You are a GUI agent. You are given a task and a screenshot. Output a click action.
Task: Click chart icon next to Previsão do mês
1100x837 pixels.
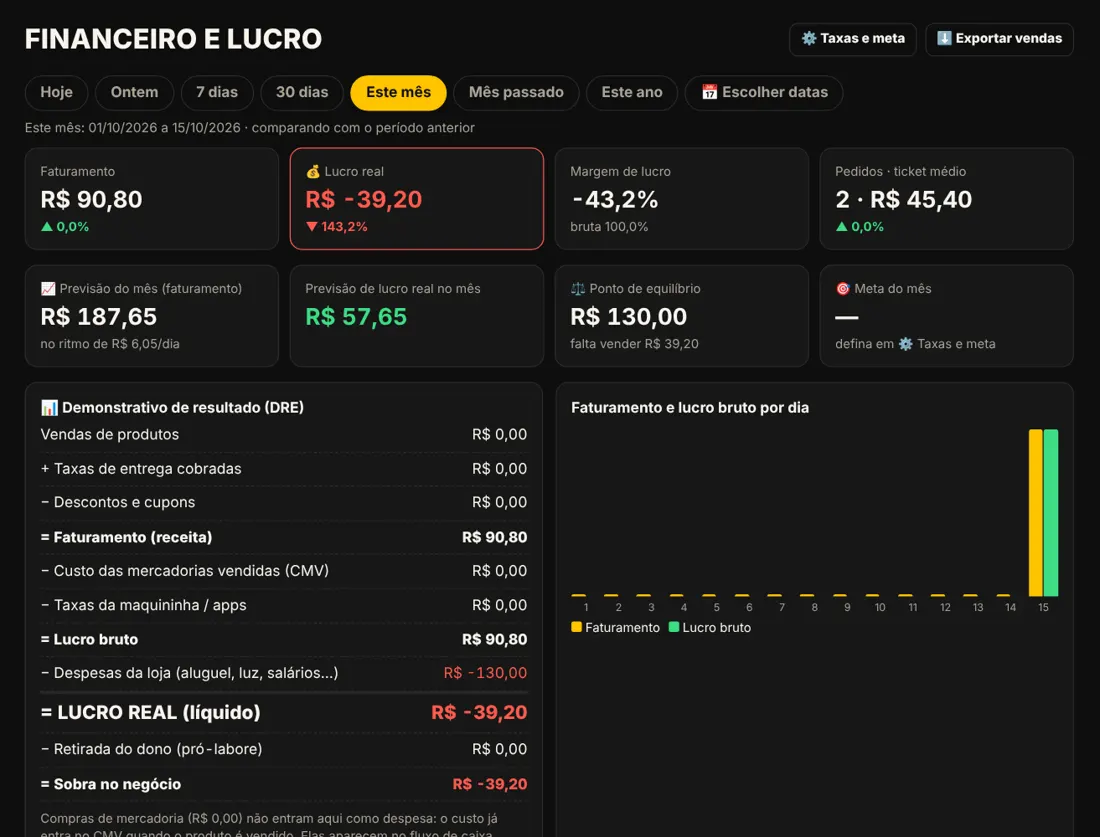tap(48, 288)
